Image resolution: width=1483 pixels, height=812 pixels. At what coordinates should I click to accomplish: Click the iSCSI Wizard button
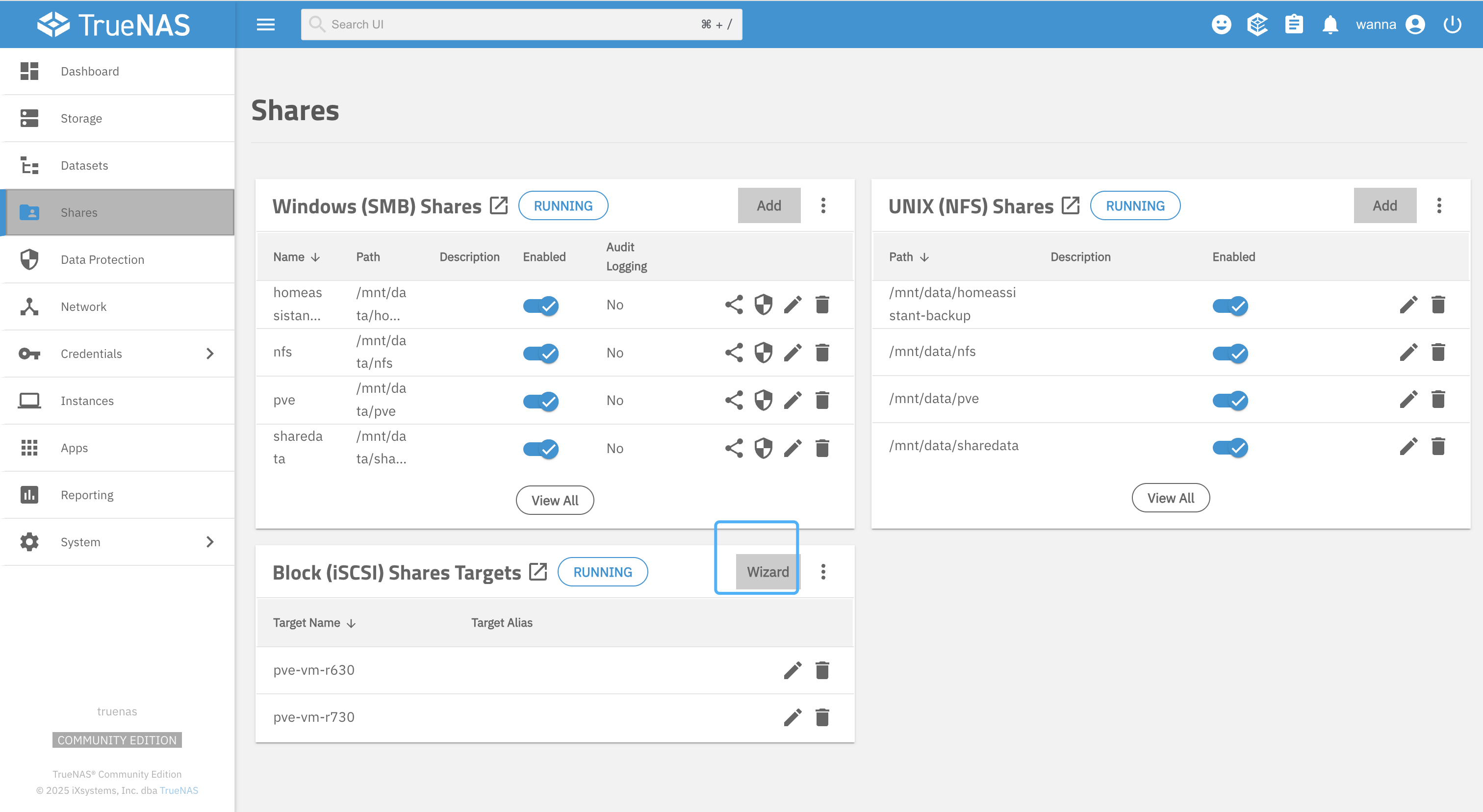[767, 572]
